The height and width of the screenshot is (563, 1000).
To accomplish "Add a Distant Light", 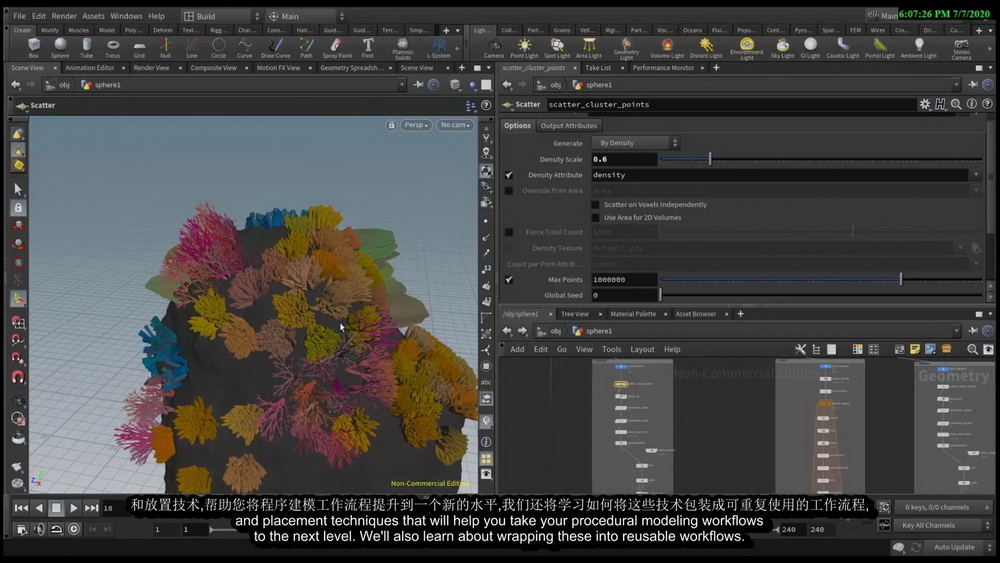I will click(x=706, y=48).
